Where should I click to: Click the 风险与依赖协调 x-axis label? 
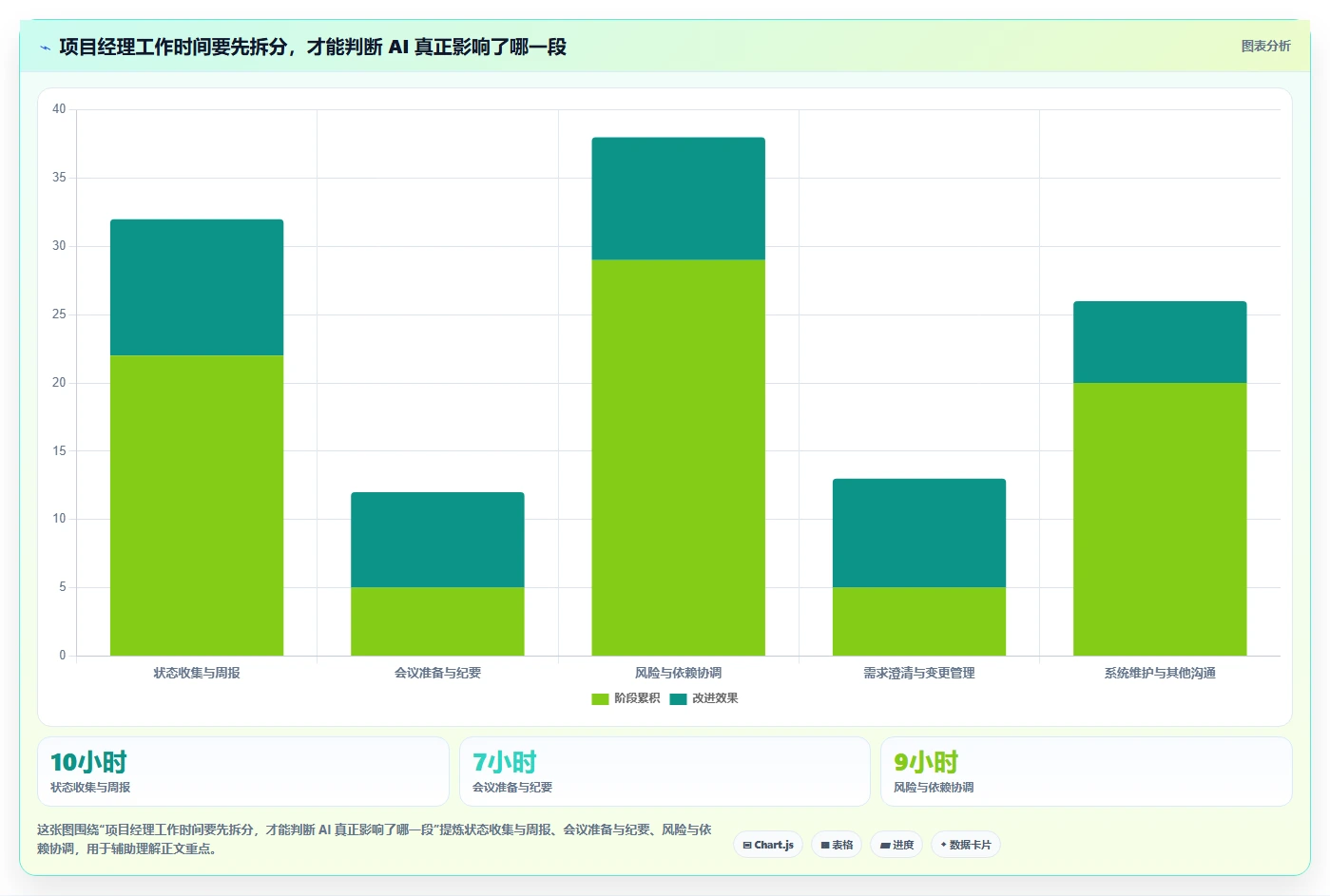coord(678,673)
